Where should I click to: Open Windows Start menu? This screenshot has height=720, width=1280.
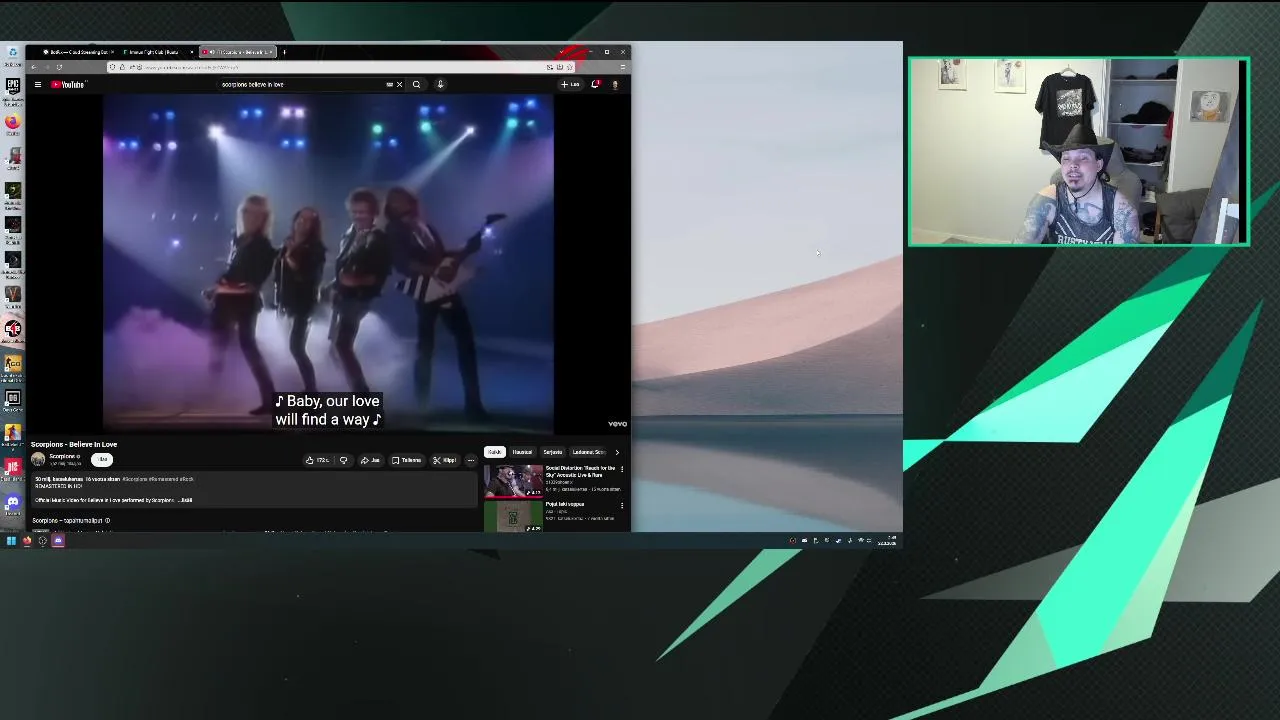[x=11, y=541]
